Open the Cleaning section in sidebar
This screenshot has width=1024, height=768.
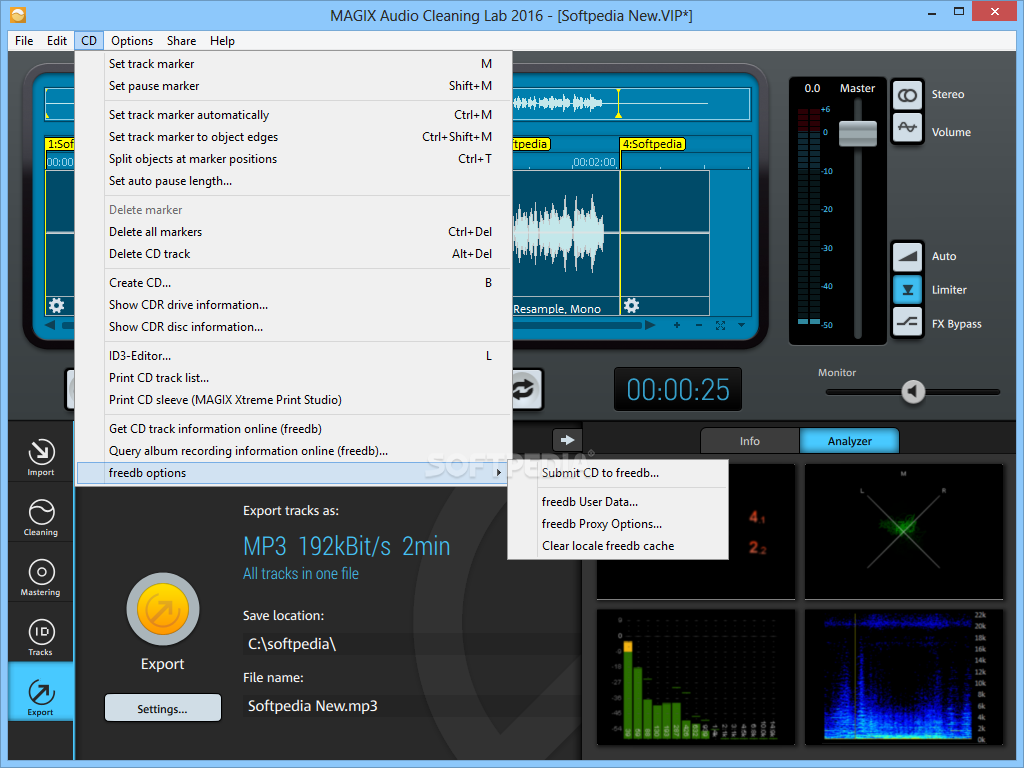(x=40, y=517)
